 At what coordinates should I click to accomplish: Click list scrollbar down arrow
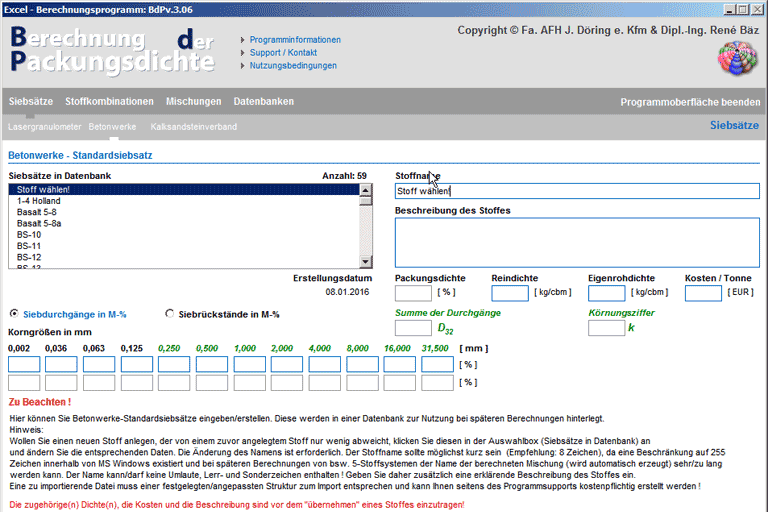pyautogui.click(x=366, y=262)
